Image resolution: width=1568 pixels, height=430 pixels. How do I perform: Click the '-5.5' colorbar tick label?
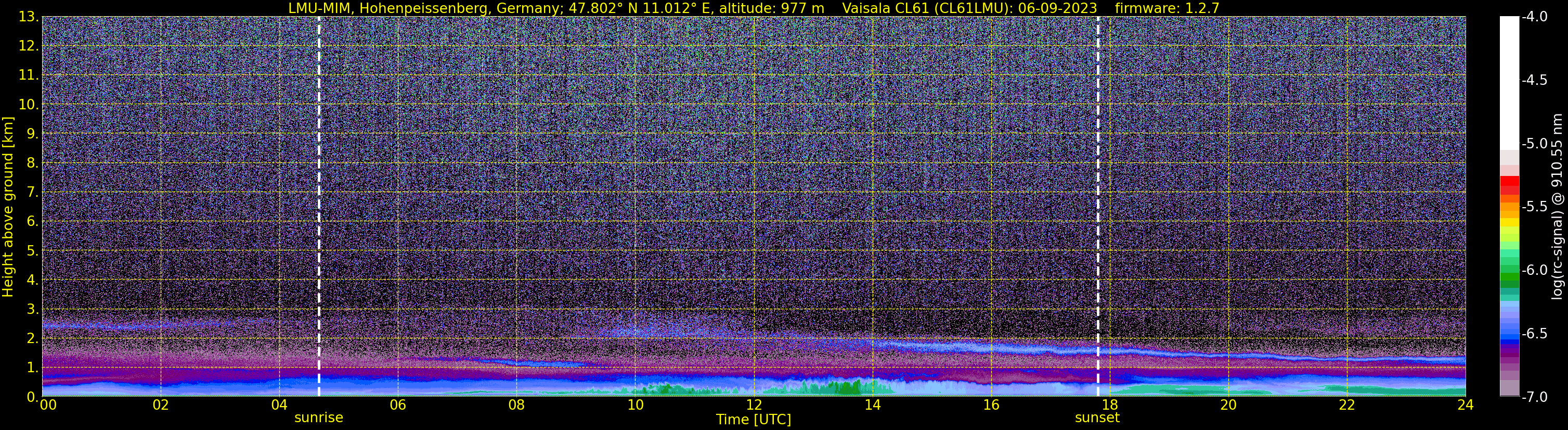coord(1534,207)
